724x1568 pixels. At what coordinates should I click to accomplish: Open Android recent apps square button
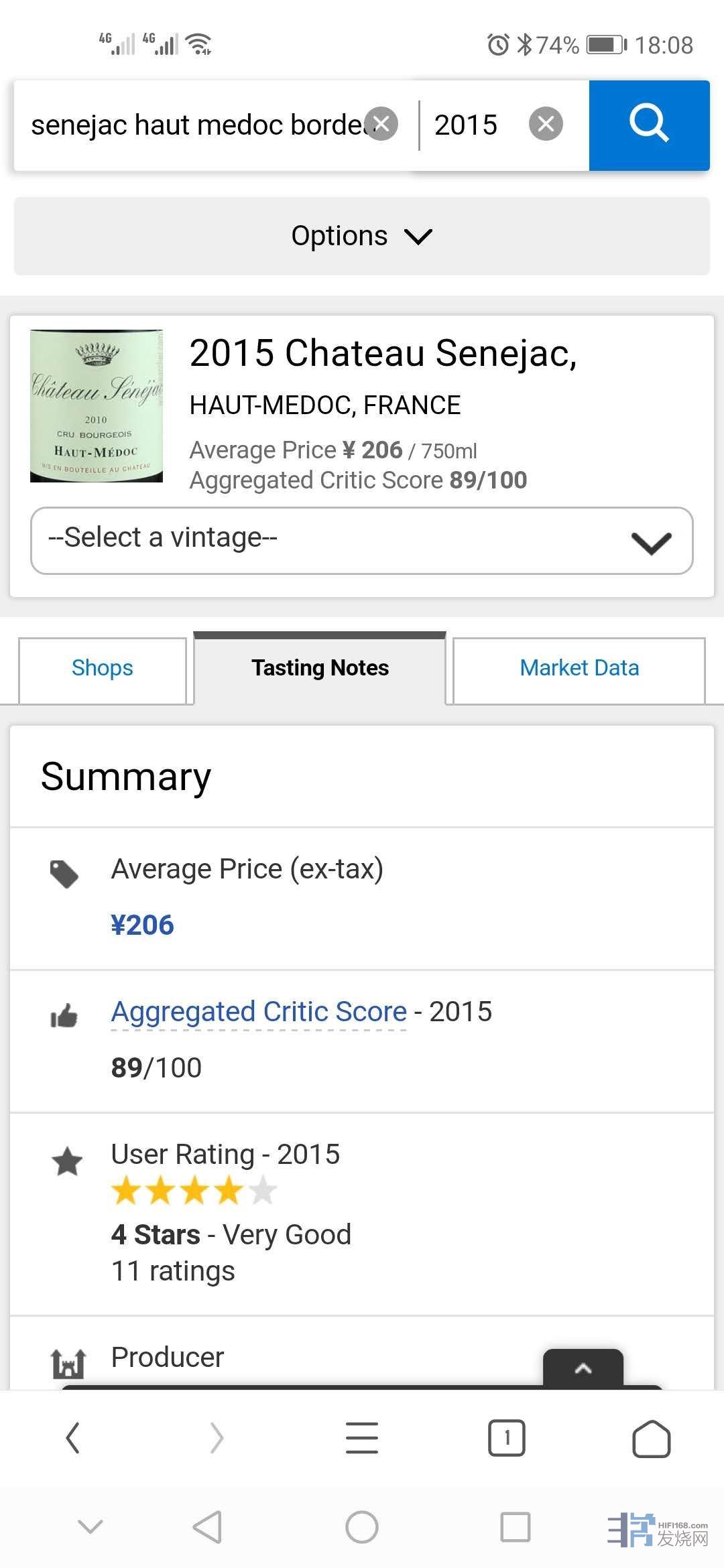(x=516, y=1527)
